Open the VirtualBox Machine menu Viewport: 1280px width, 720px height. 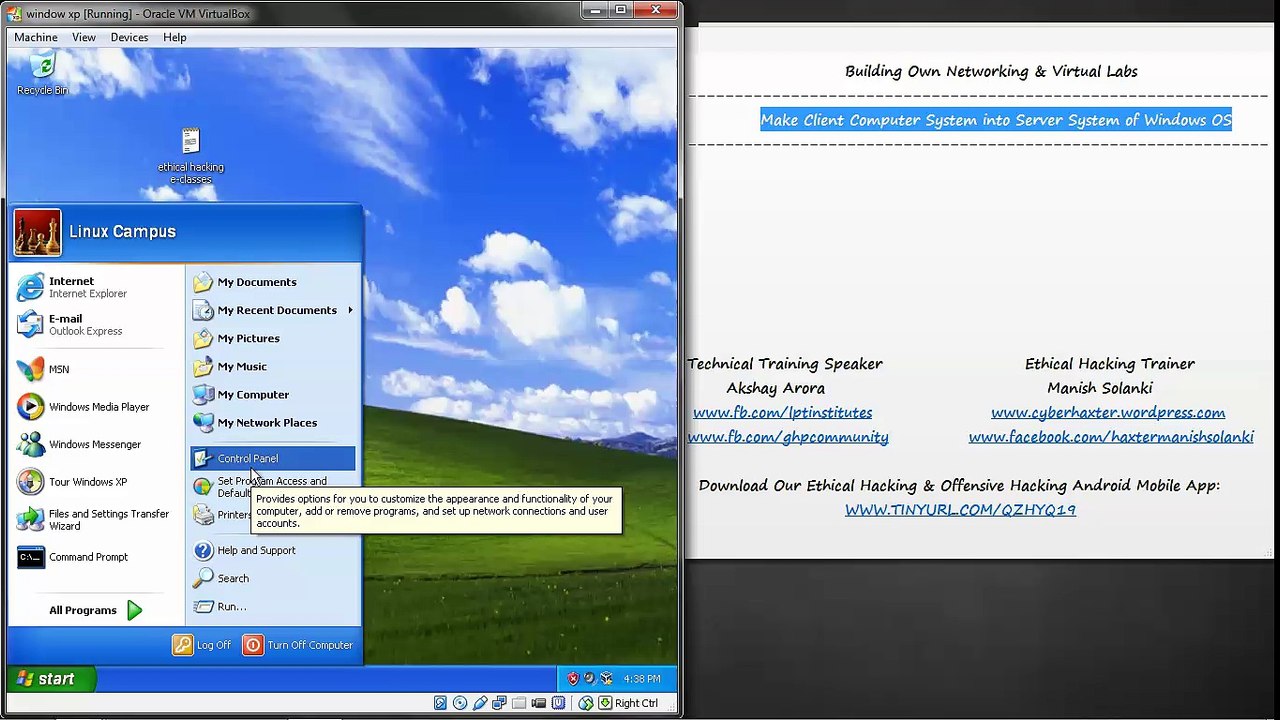[x=36, y=37]
